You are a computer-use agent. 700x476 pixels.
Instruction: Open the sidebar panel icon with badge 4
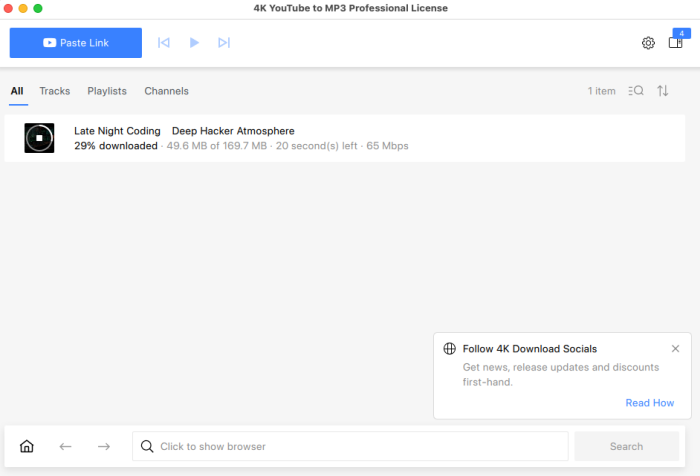pos(676,42)
